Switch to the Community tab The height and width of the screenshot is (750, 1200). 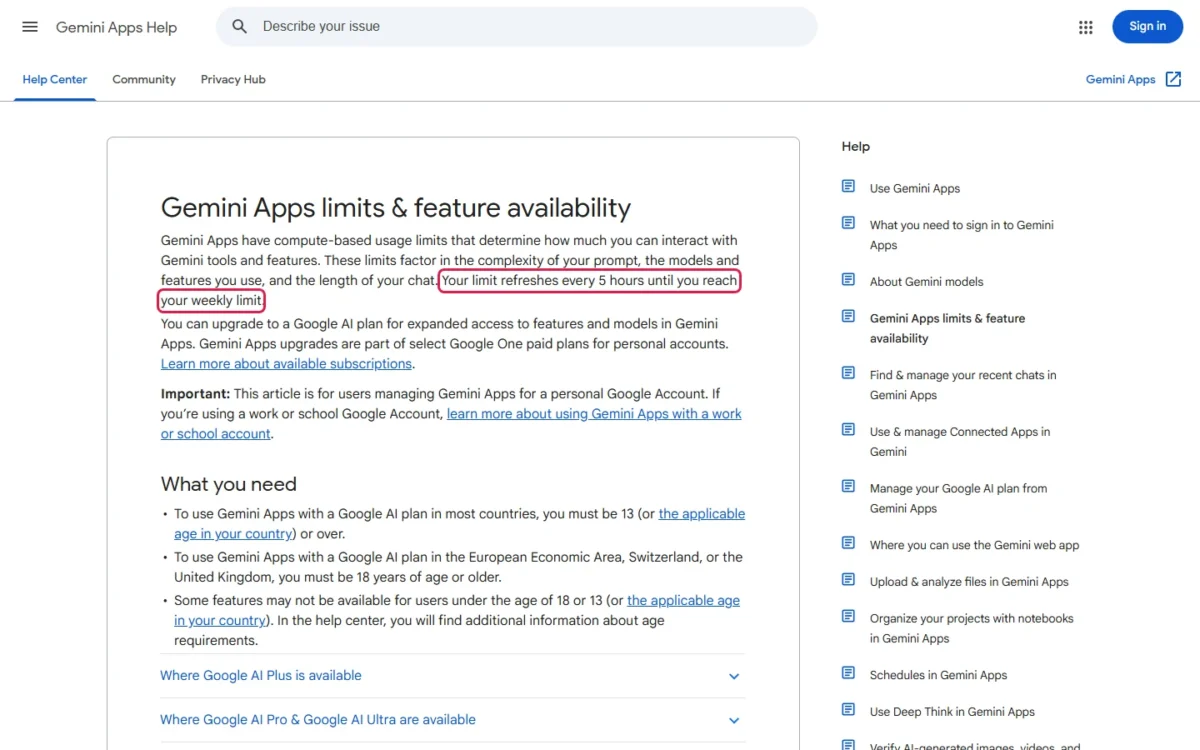144,80
